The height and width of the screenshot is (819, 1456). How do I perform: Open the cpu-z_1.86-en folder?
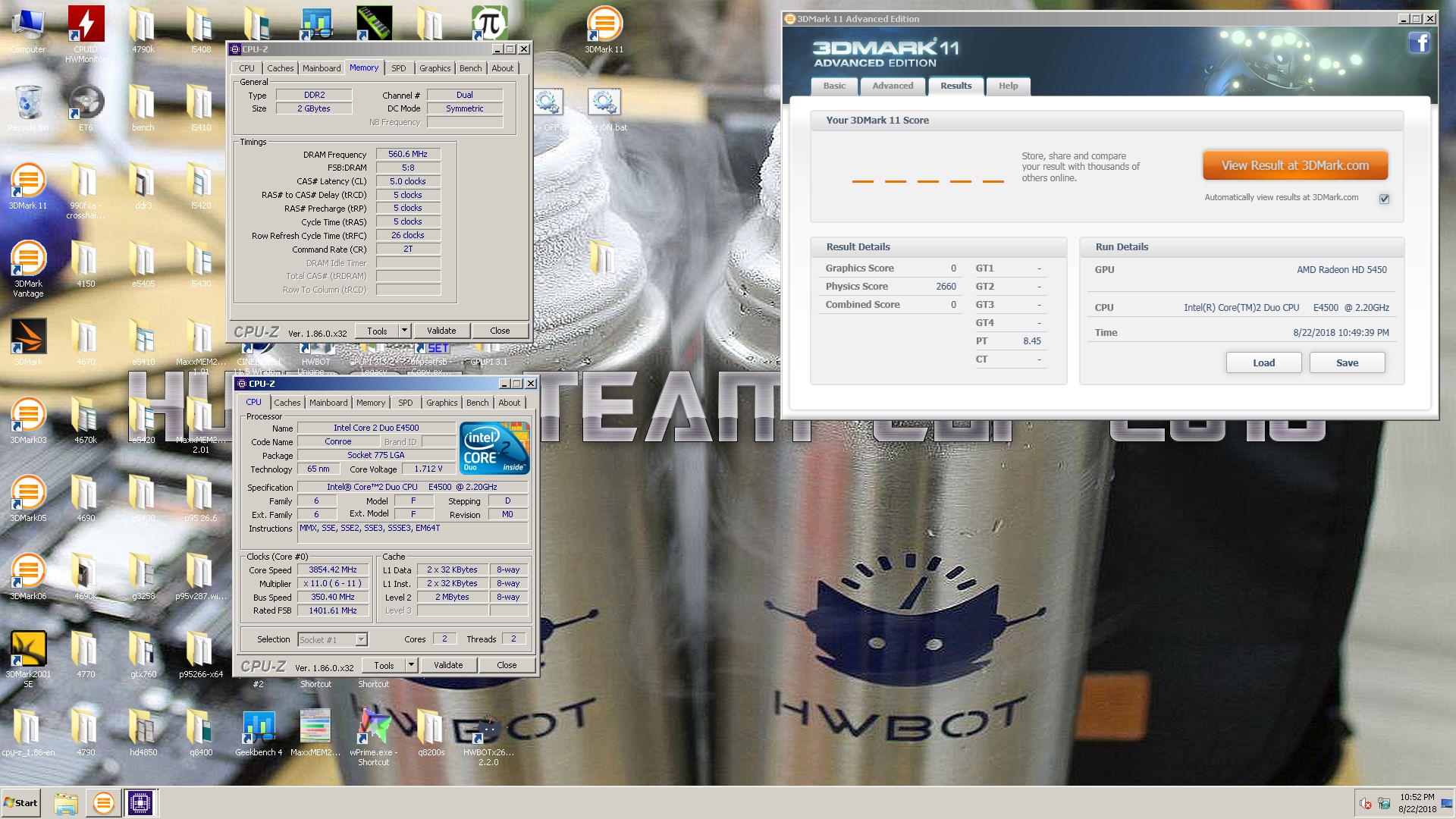tap(28, 733)
